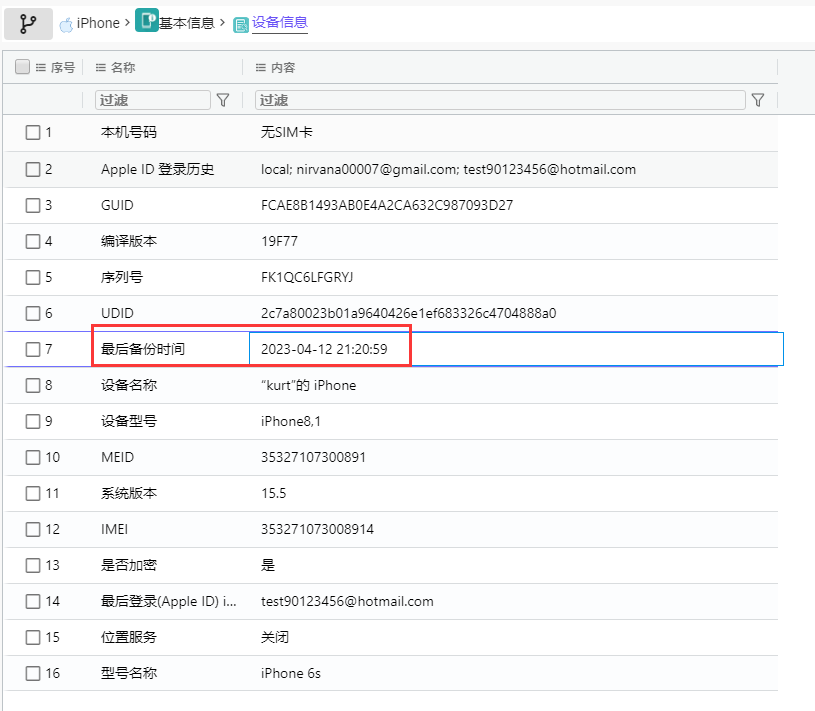Select the 最后登录(Apple ID) name cell
This screenshot has height=711, width=815.
(x=168, y=601)
